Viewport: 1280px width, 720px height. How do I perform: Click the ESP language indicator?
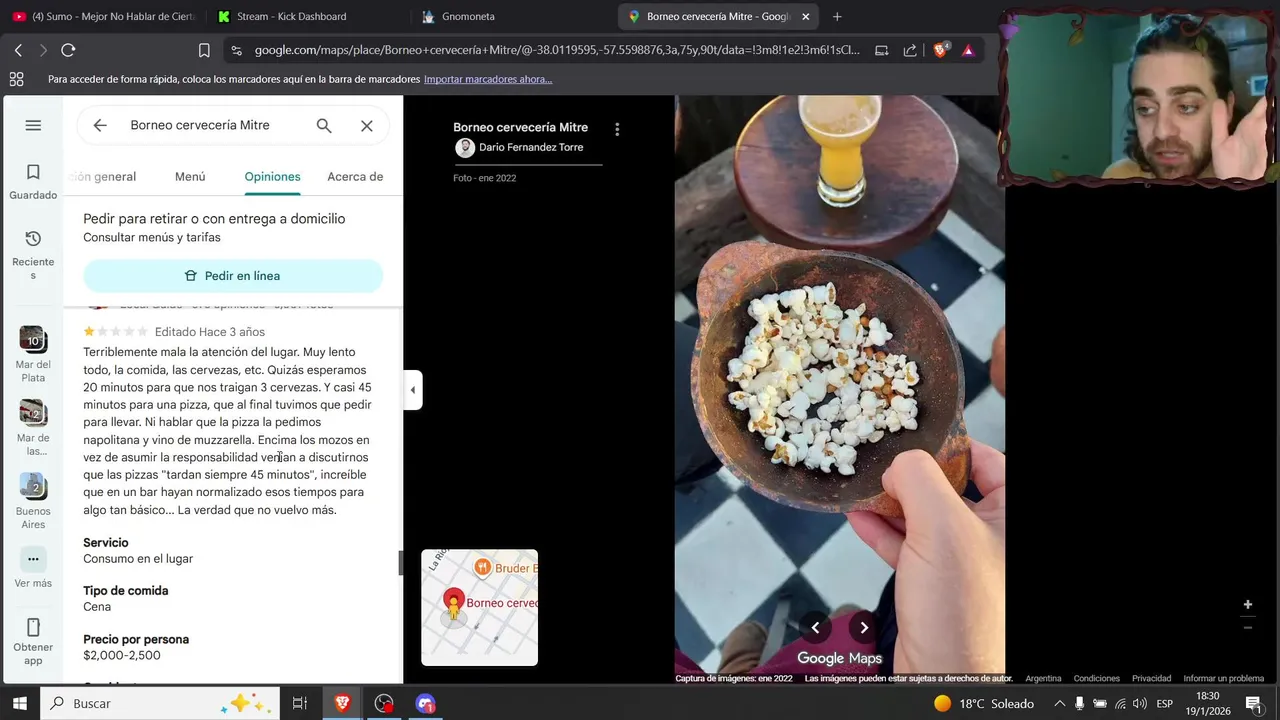(x=1164, y=703)
